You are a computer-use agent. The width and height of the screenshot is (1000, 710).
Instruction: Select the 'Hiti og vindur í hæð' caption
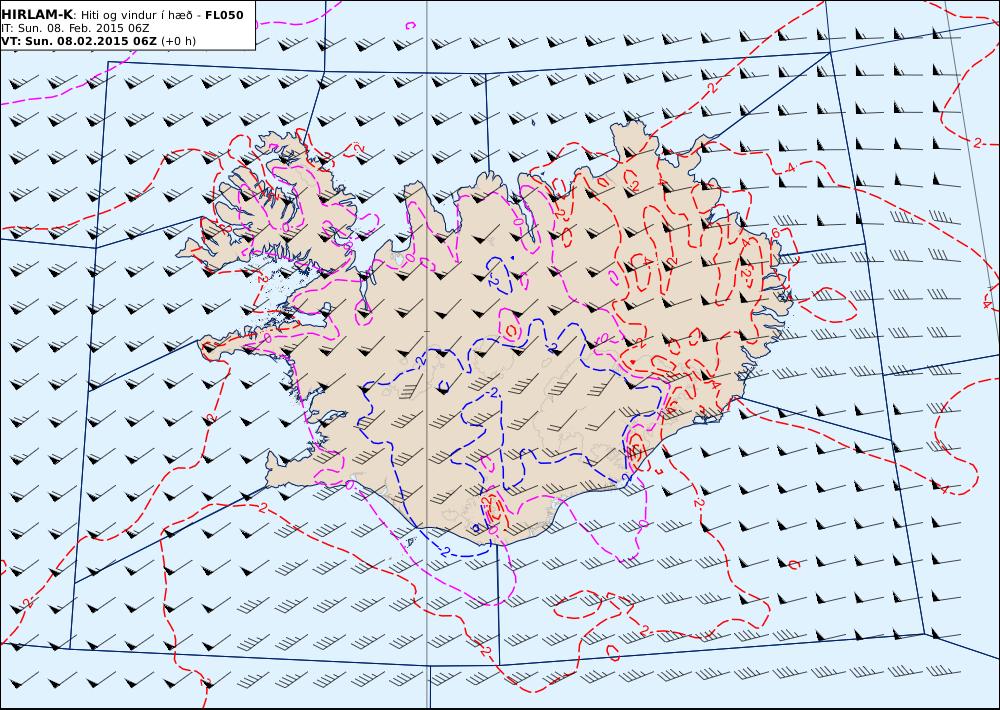coord(136,15)
